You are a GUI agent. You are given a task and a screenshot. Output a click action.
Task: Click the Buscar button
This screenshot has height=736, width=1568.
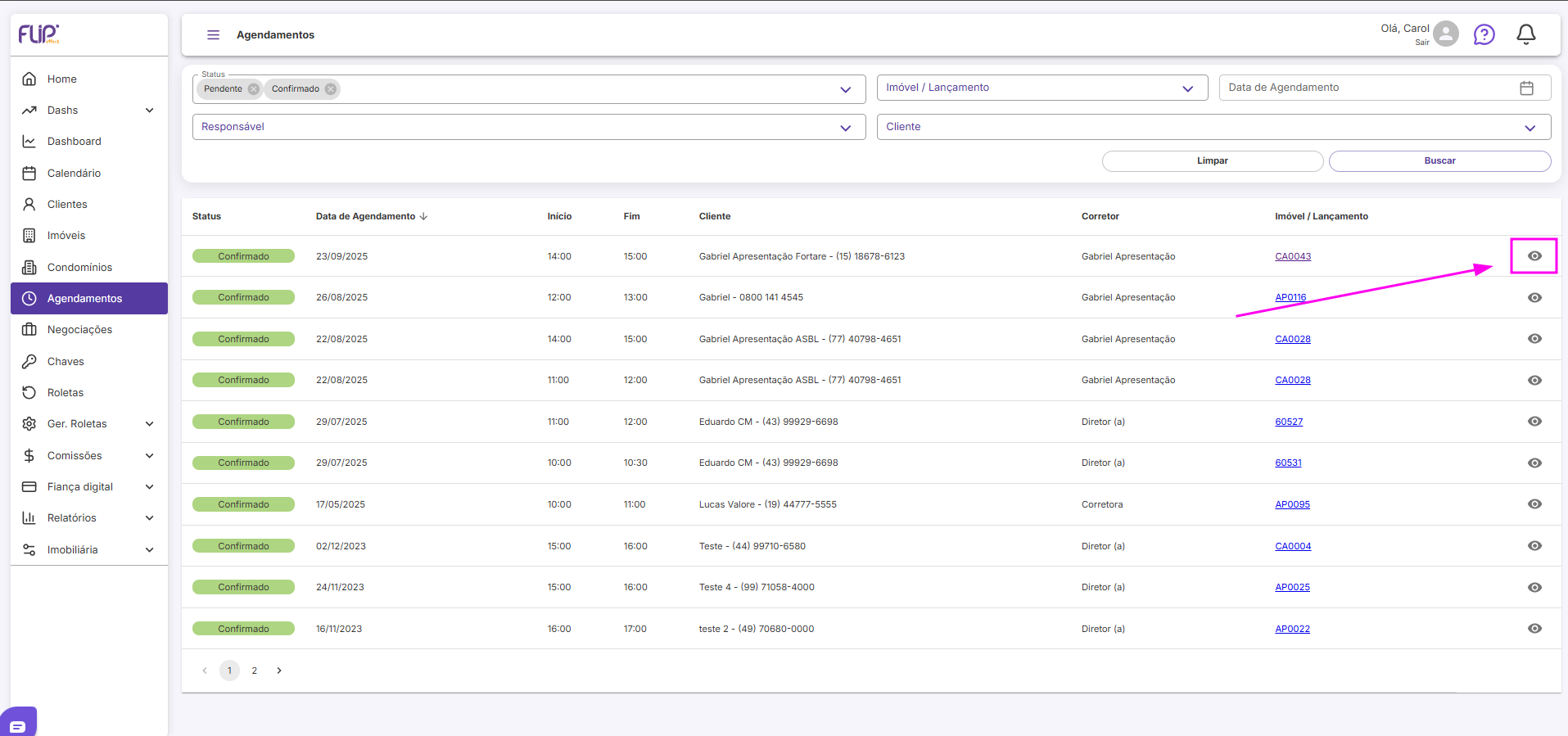click(x=1439, y=160)
